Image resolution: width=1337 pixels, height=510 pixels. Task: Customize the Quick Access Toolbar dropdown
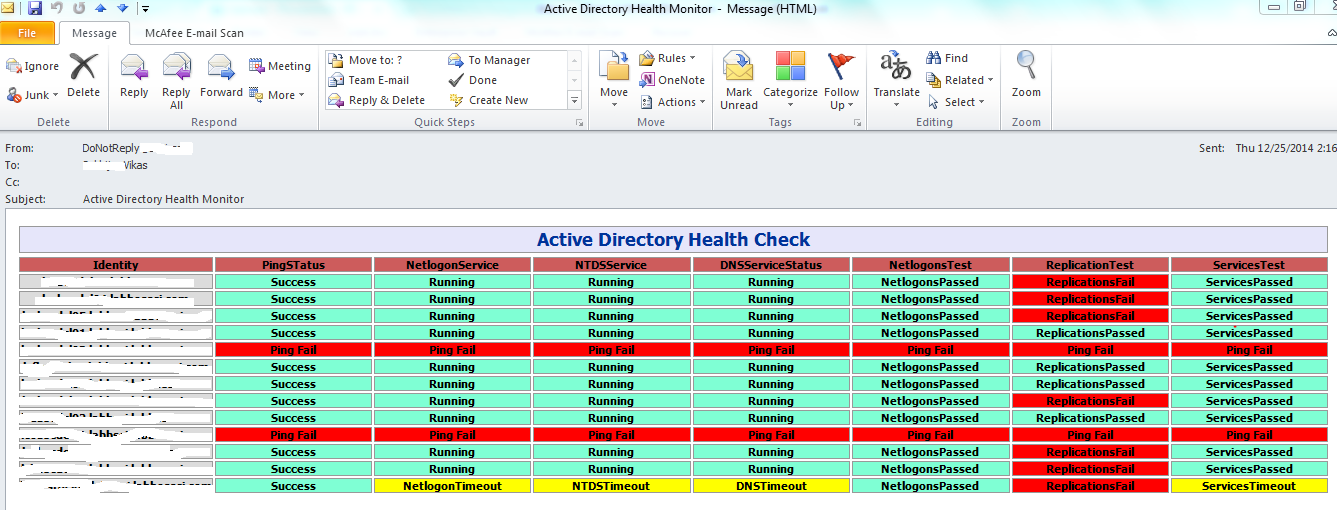tap(145, 9)
